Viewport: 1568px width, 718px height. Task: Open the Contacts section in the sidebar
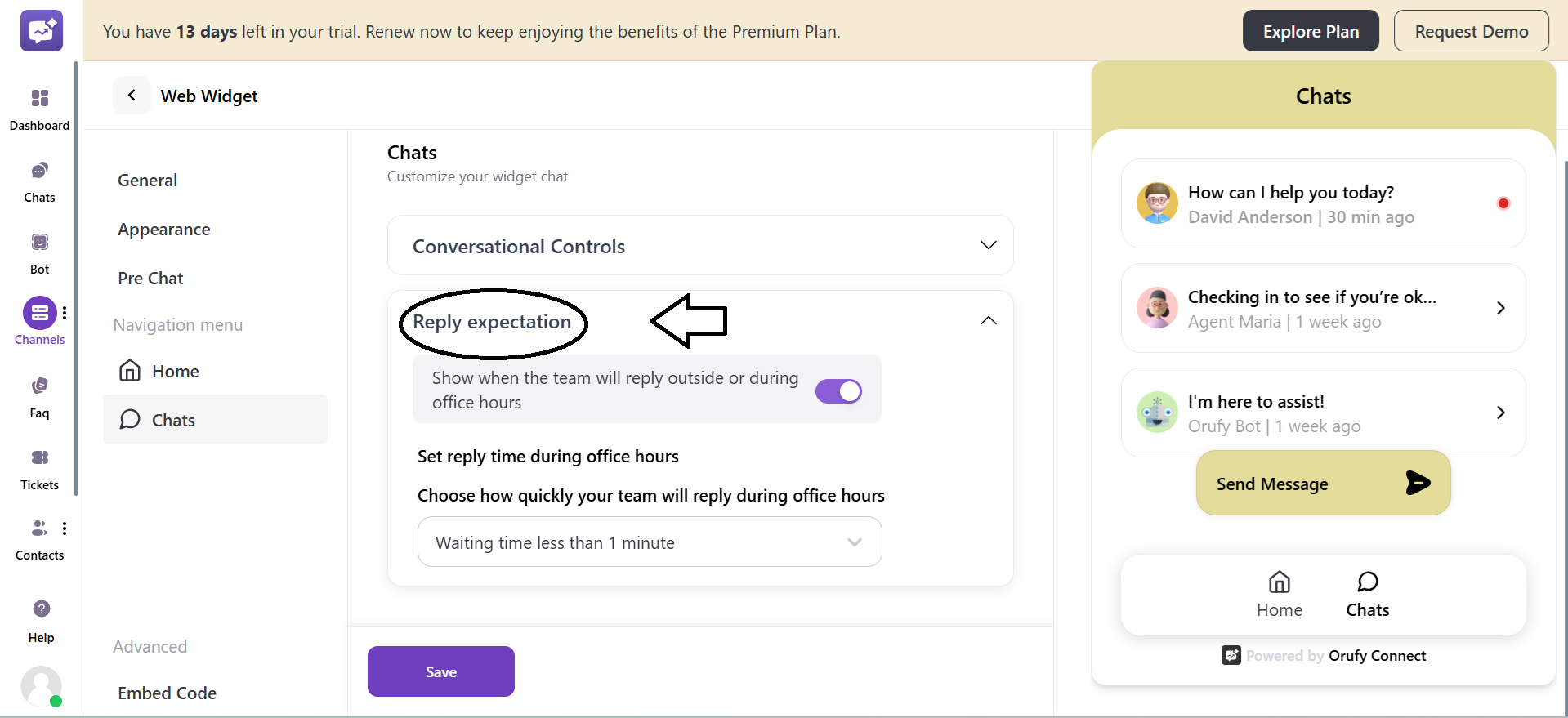point(39,537)
